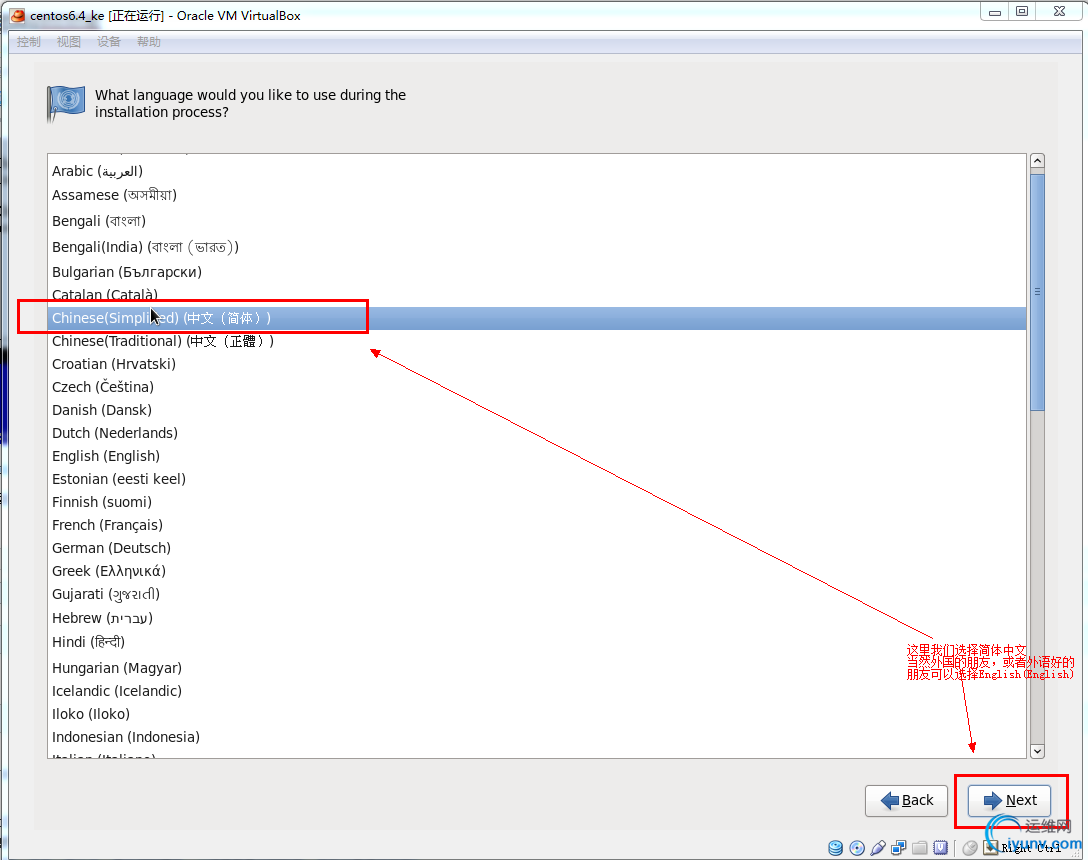Image resolution: width=1088 pixels, height=860 pixels.
Task: Minimize the VirtualBox window
Action: [994, 12]
